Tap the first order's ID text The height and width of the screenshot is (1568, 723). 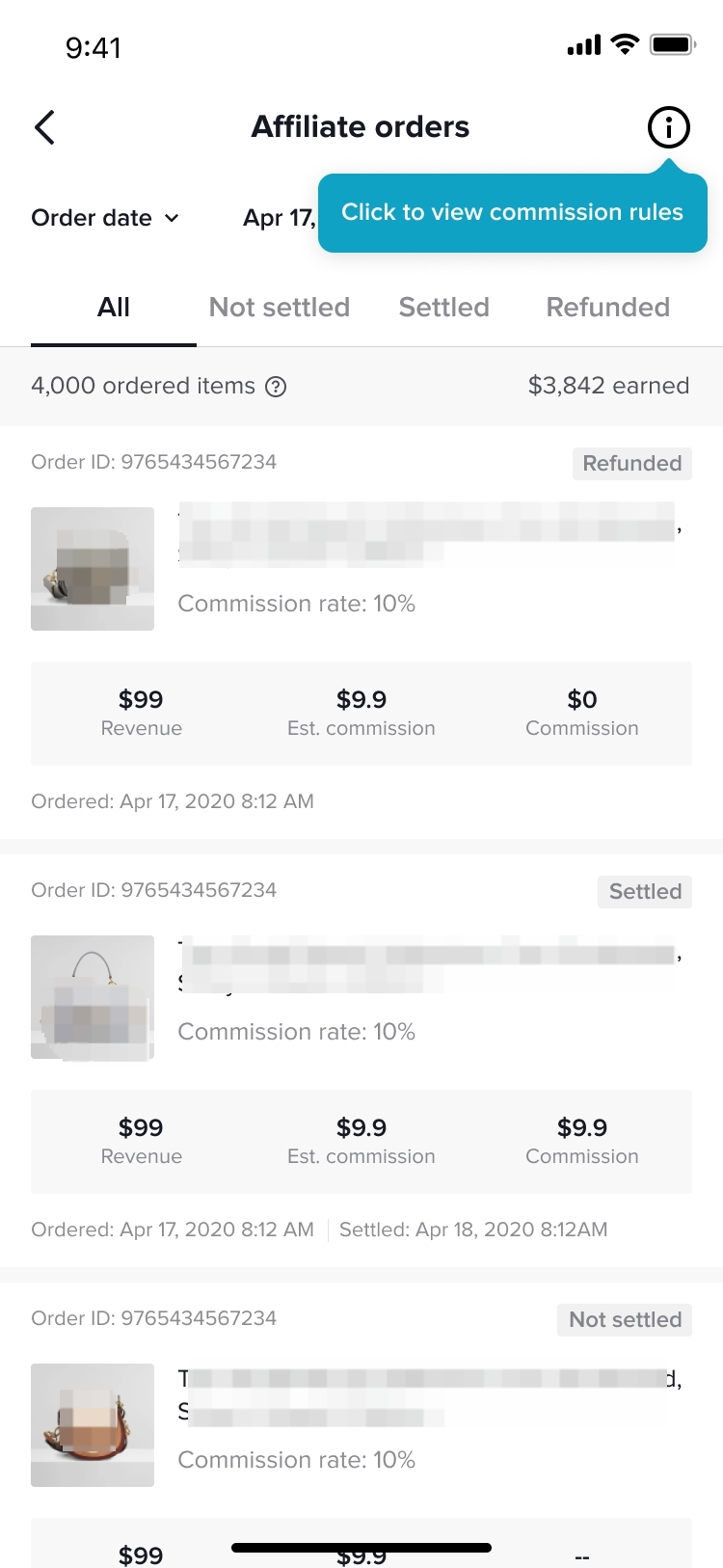[x=153, y=462]
